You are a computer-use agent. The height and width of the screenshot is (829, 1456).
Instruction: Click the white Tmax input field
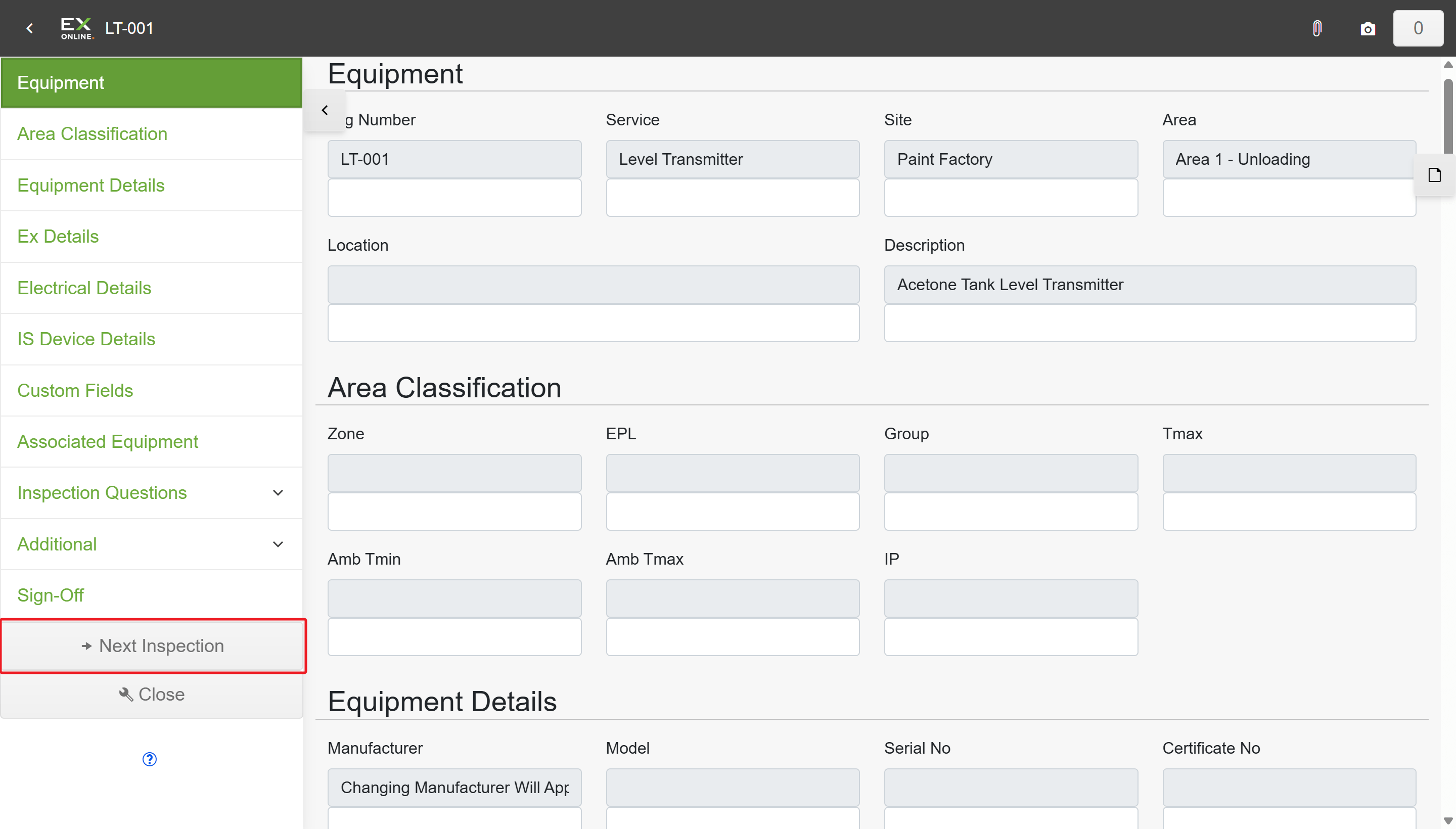(x=1289, y=511)
